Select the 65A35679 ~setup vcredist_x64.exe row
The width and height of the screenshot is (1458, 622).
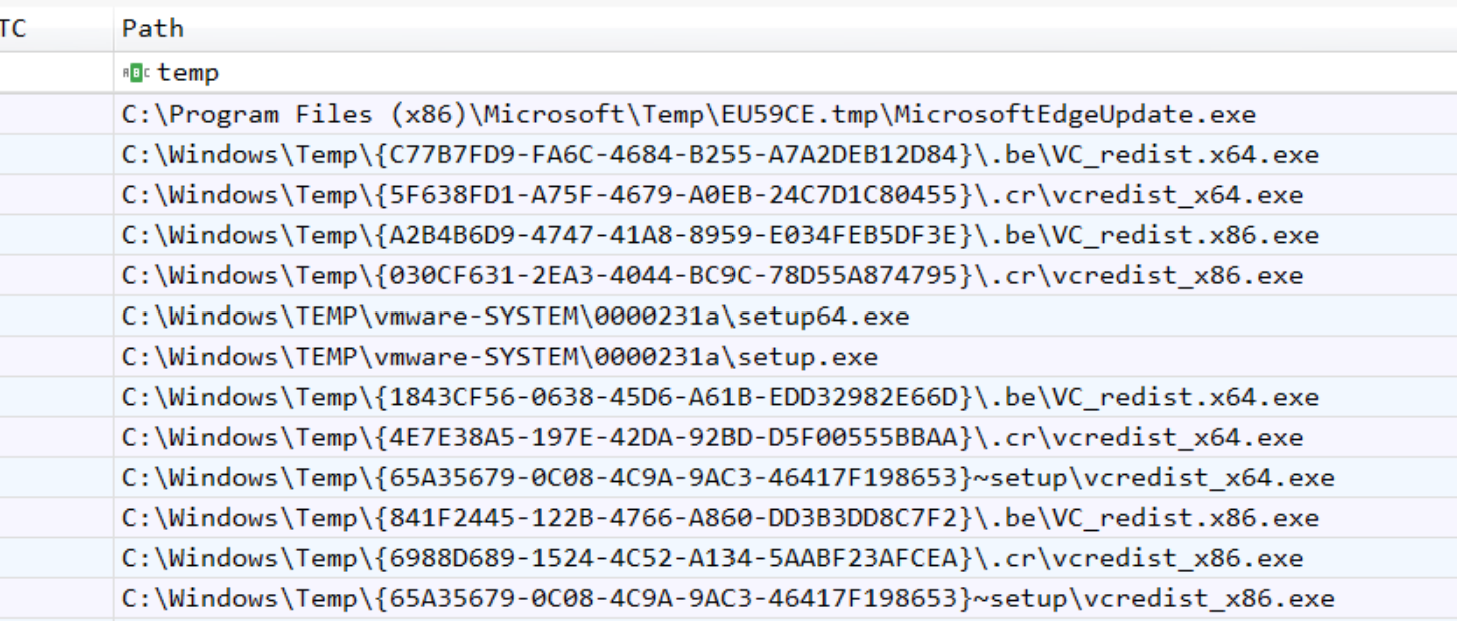pyautogui.click(x=786, y=478)
